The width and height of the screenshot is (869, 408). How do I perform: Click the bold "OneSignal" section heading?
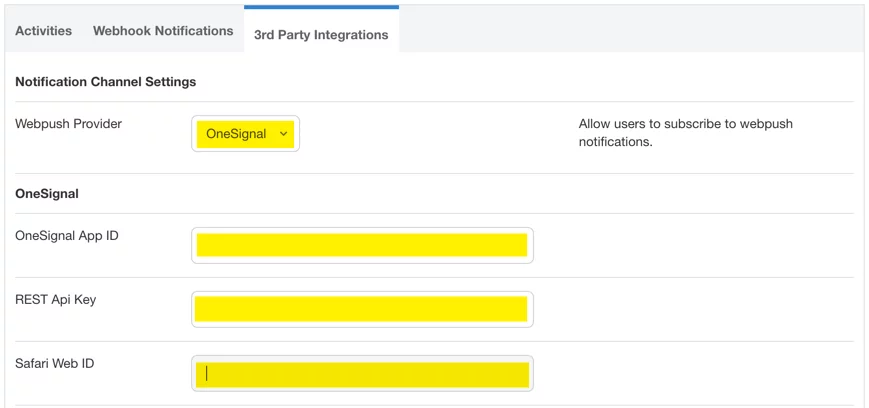(47, 193)
